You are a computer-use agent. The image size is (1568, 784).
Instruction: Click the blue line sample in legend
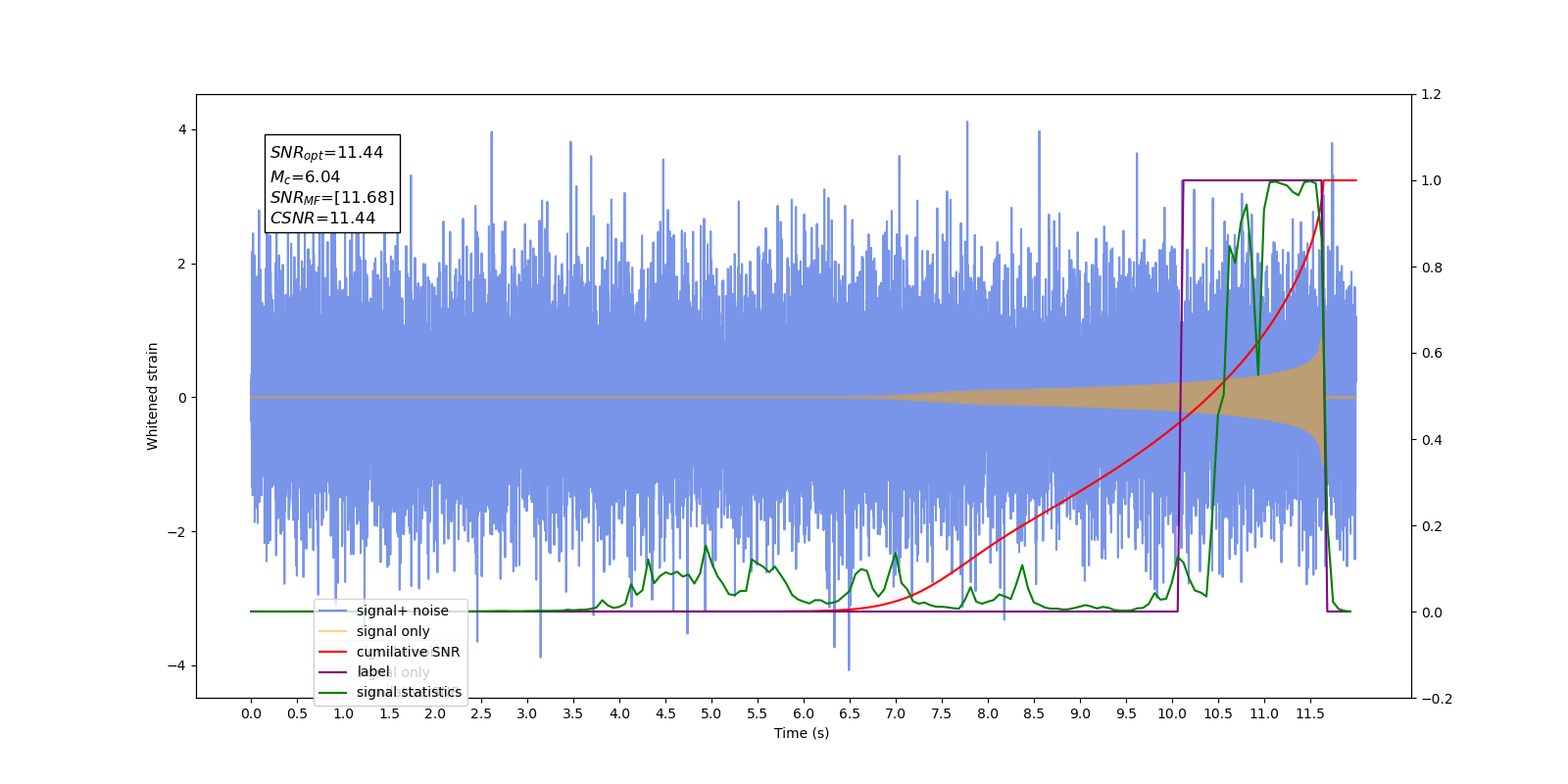pyautogui.click(x=333, y=611)
